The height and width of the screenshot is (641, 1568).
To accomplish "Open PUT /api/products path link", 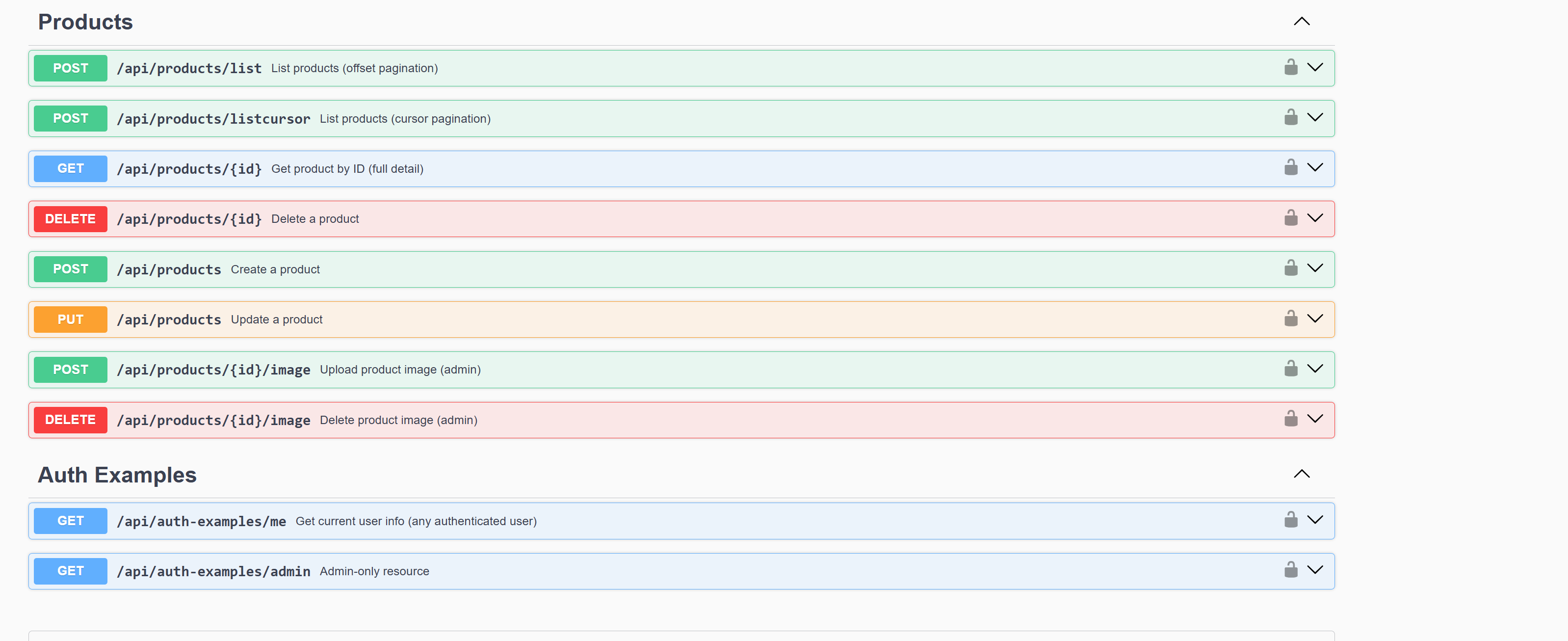I will (169, 320).
